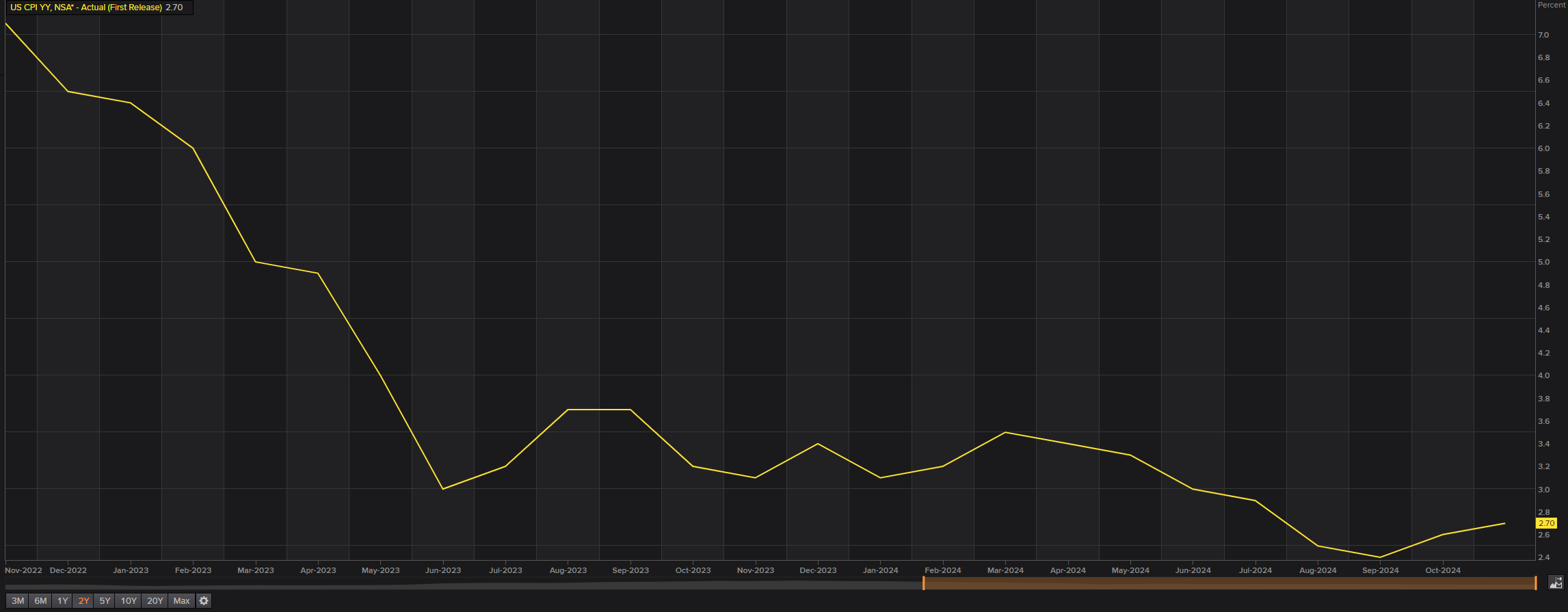
Task: Click the Sep-2024 label on date axis
Action: 1380,570
